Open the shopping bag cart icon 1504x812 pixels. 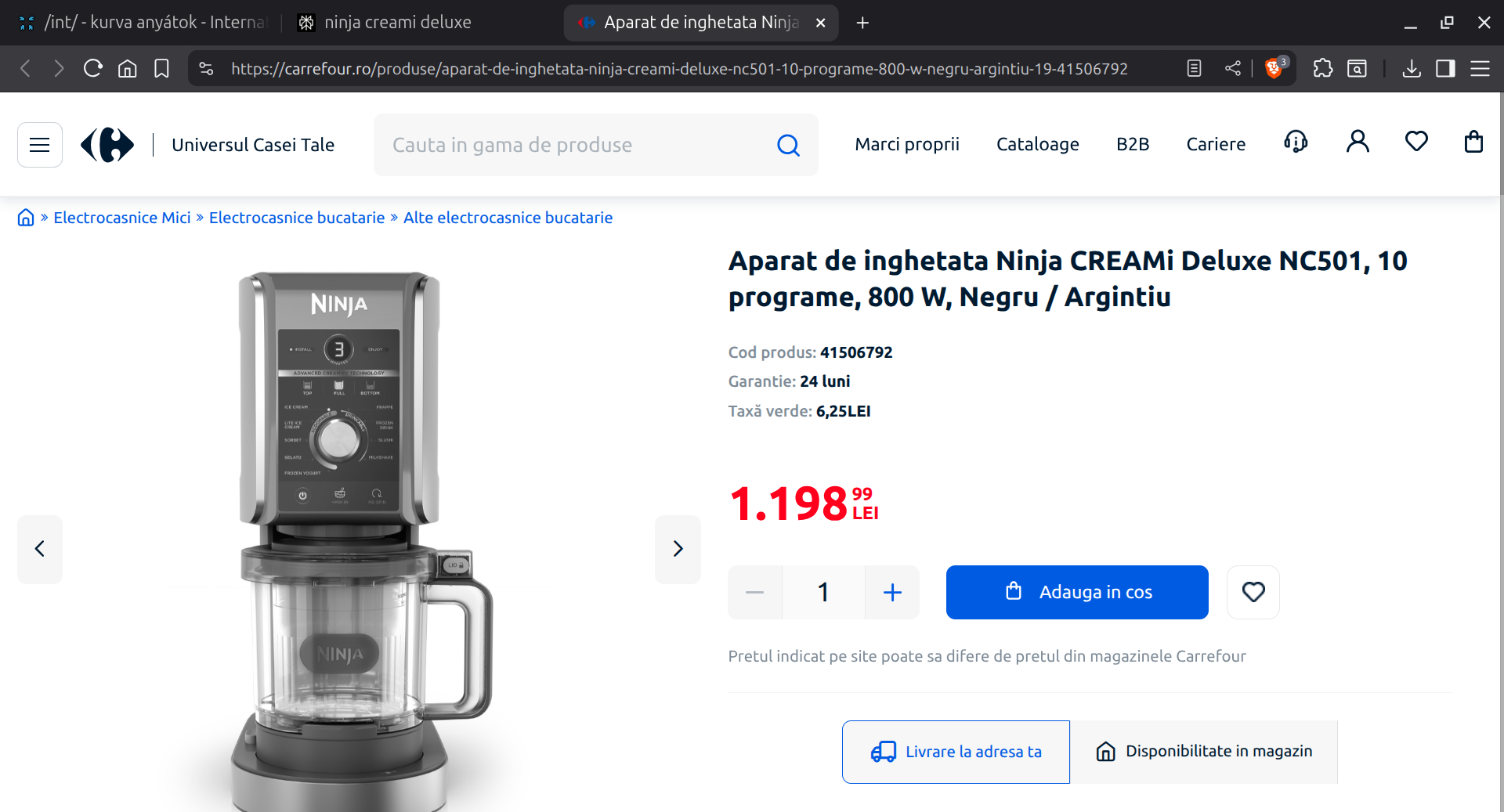[1473, 142]
